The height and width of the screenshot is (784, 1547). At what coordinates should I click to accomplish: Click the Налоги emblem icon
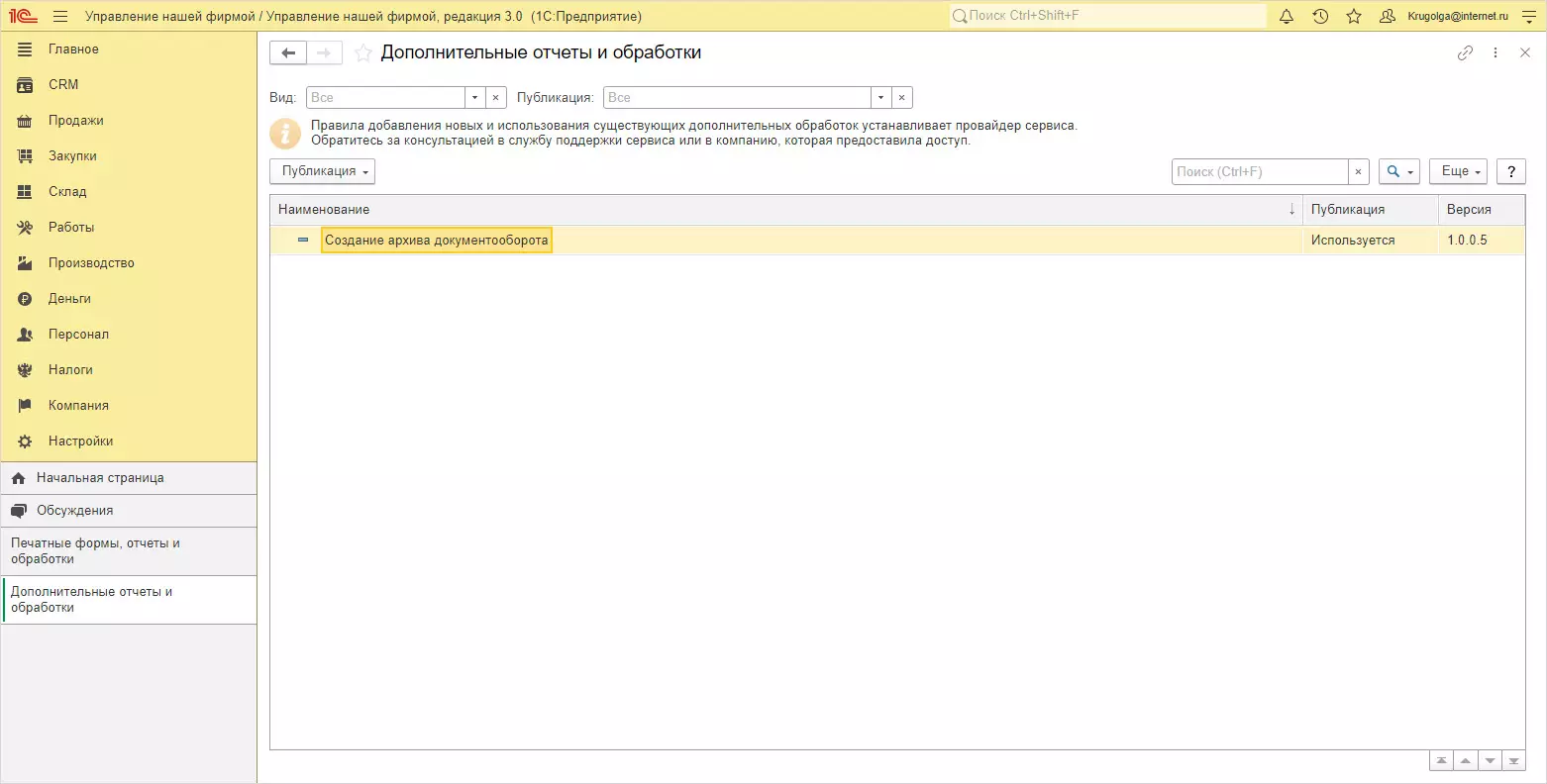click(25, 370)
